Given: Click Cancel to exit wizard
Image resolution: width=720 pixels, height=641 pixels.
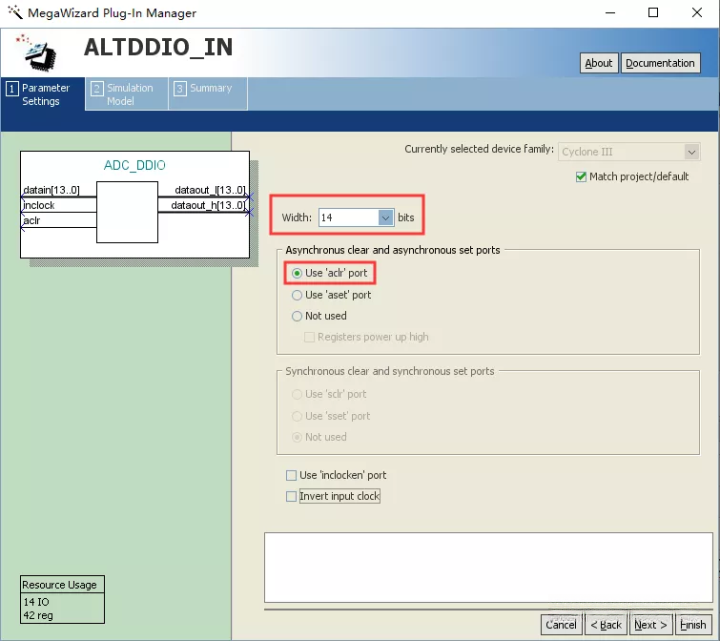Looking at the screenshot, I should [x=561, y=625].
